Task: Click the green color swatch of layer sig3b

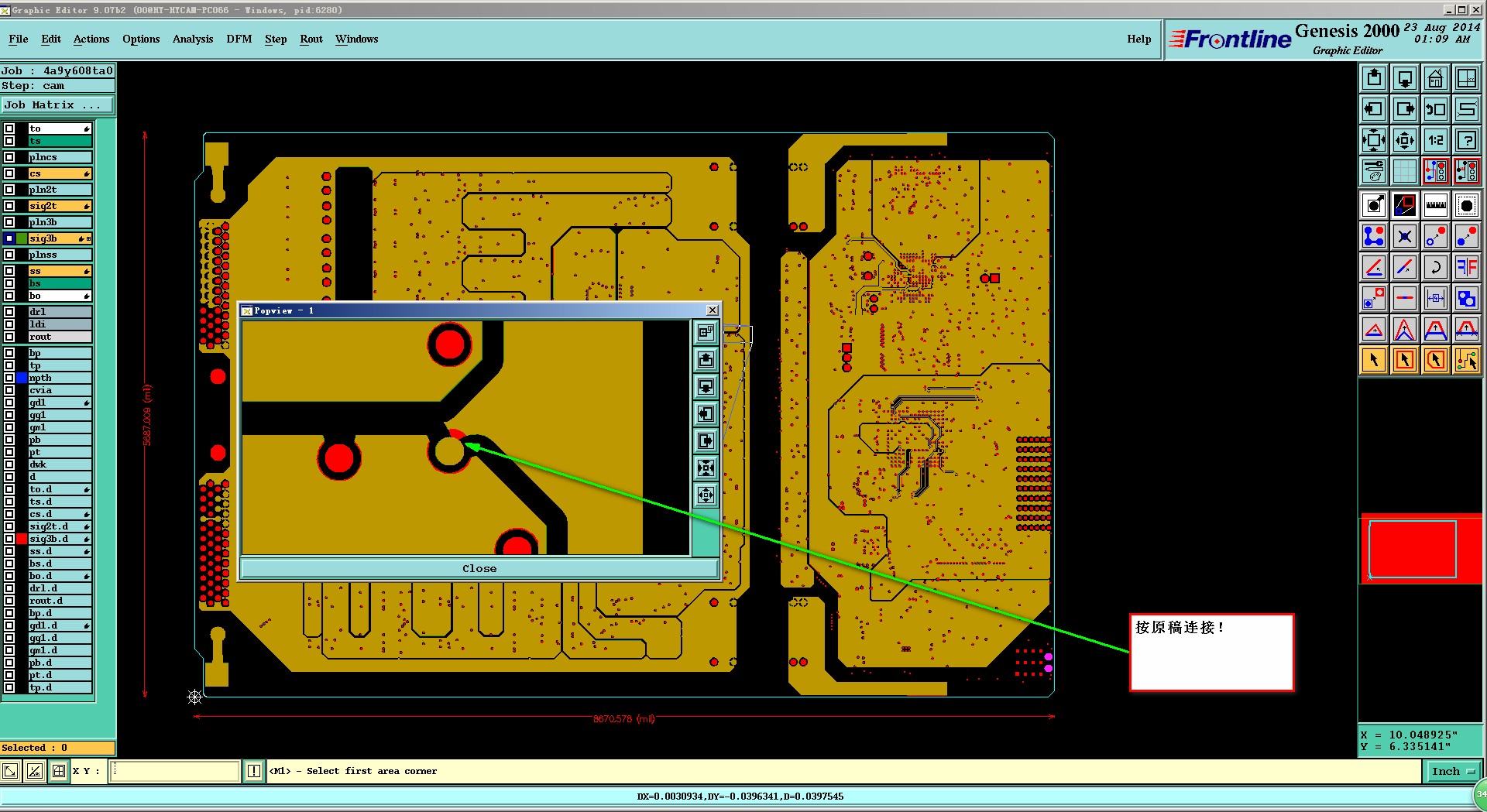Action: click(x=22, y=238)
